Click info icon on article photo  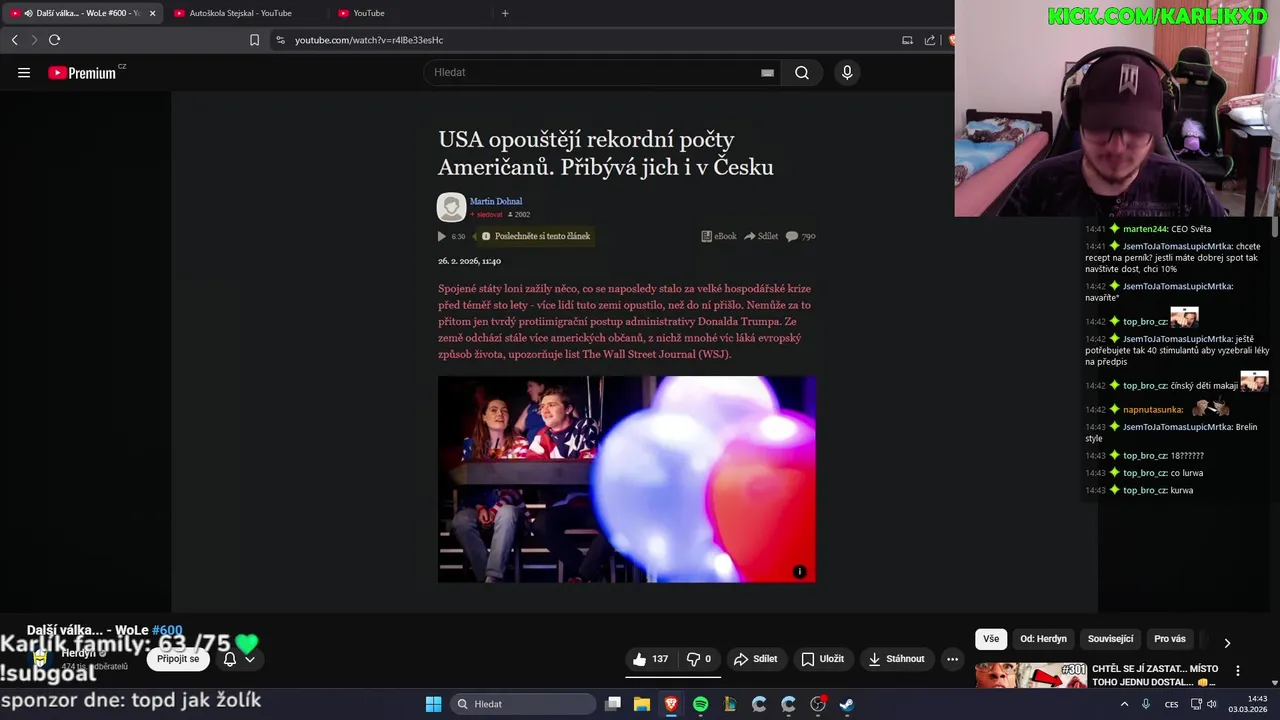pos(799,572)
